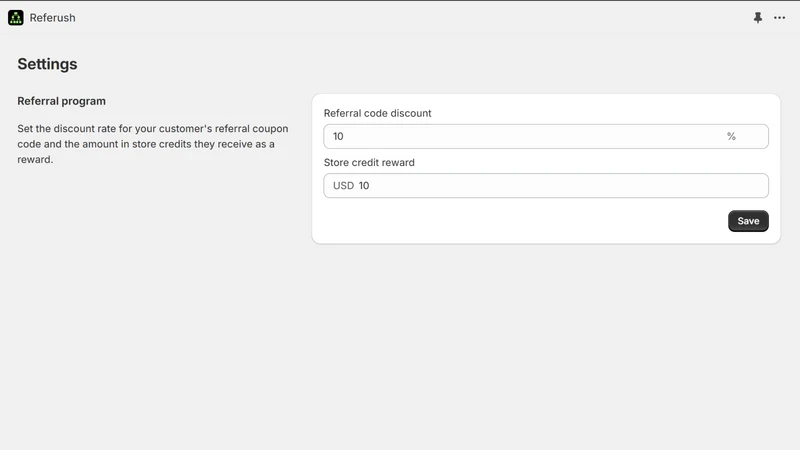Screen dimensions: 800x450
Task: Click the Store credit reward label
Action: click(369, 163)
